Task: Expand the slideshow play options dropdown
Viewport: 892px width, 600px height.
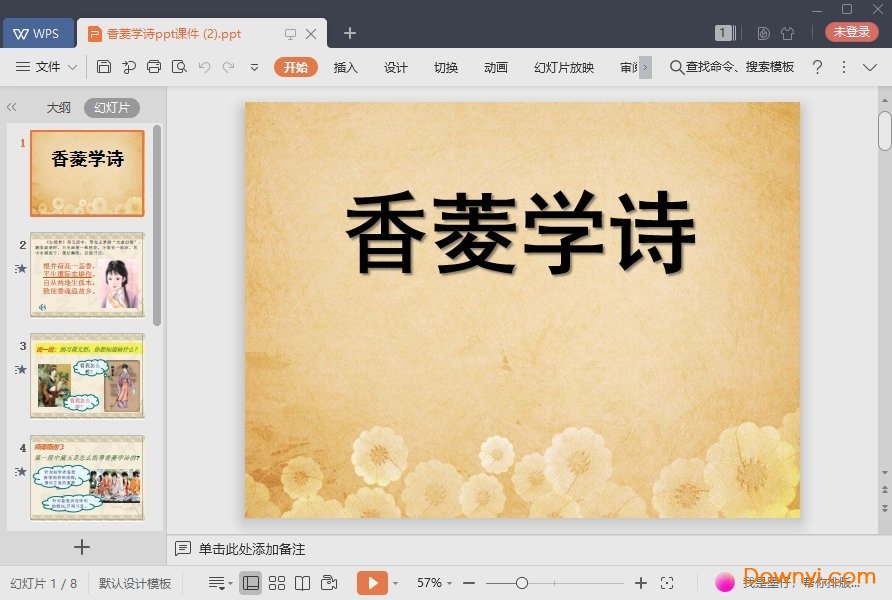Action: tap(395, 582)
